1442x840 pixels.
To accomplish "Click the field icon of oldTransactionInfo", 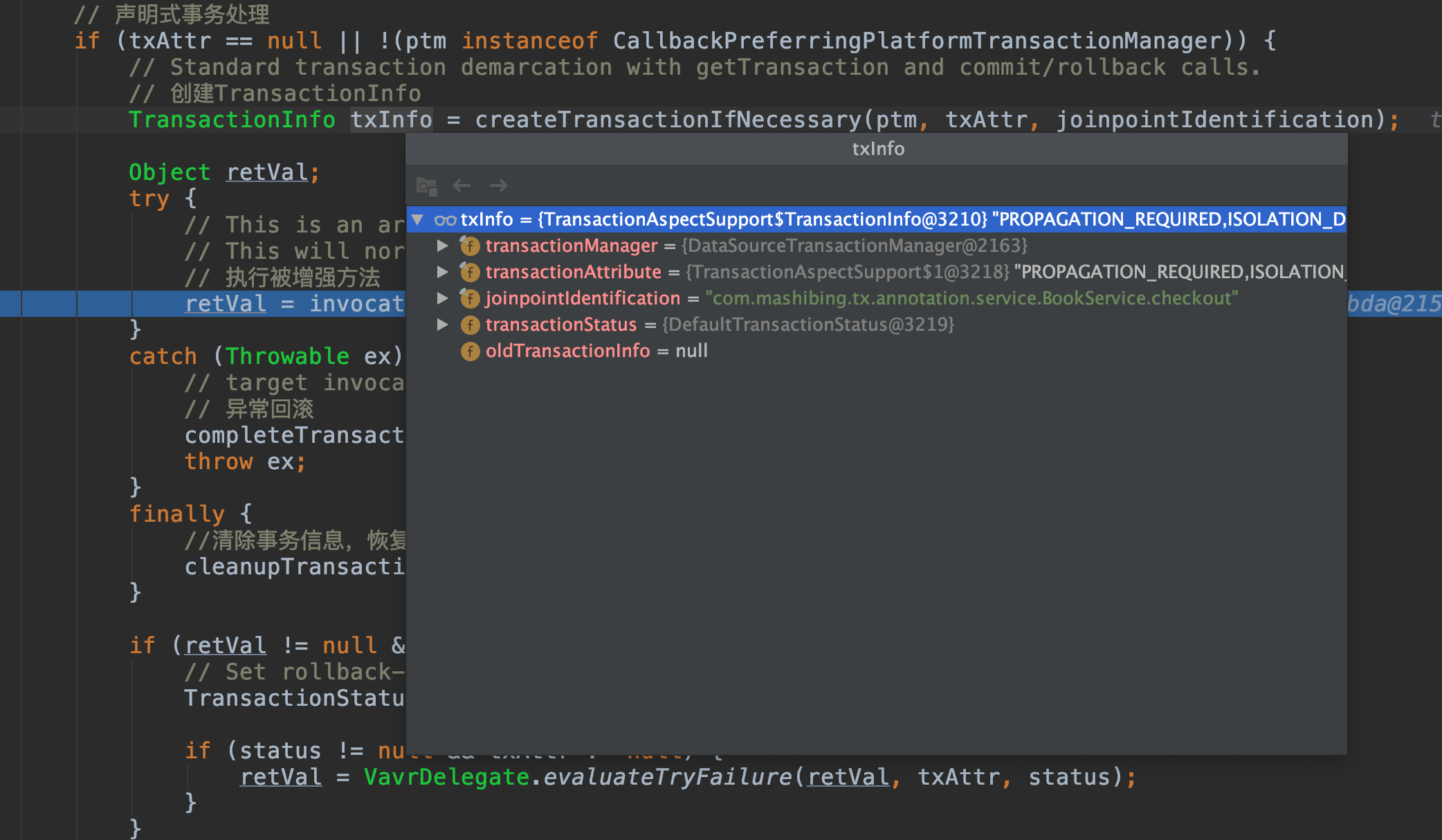I will point(470,351).
